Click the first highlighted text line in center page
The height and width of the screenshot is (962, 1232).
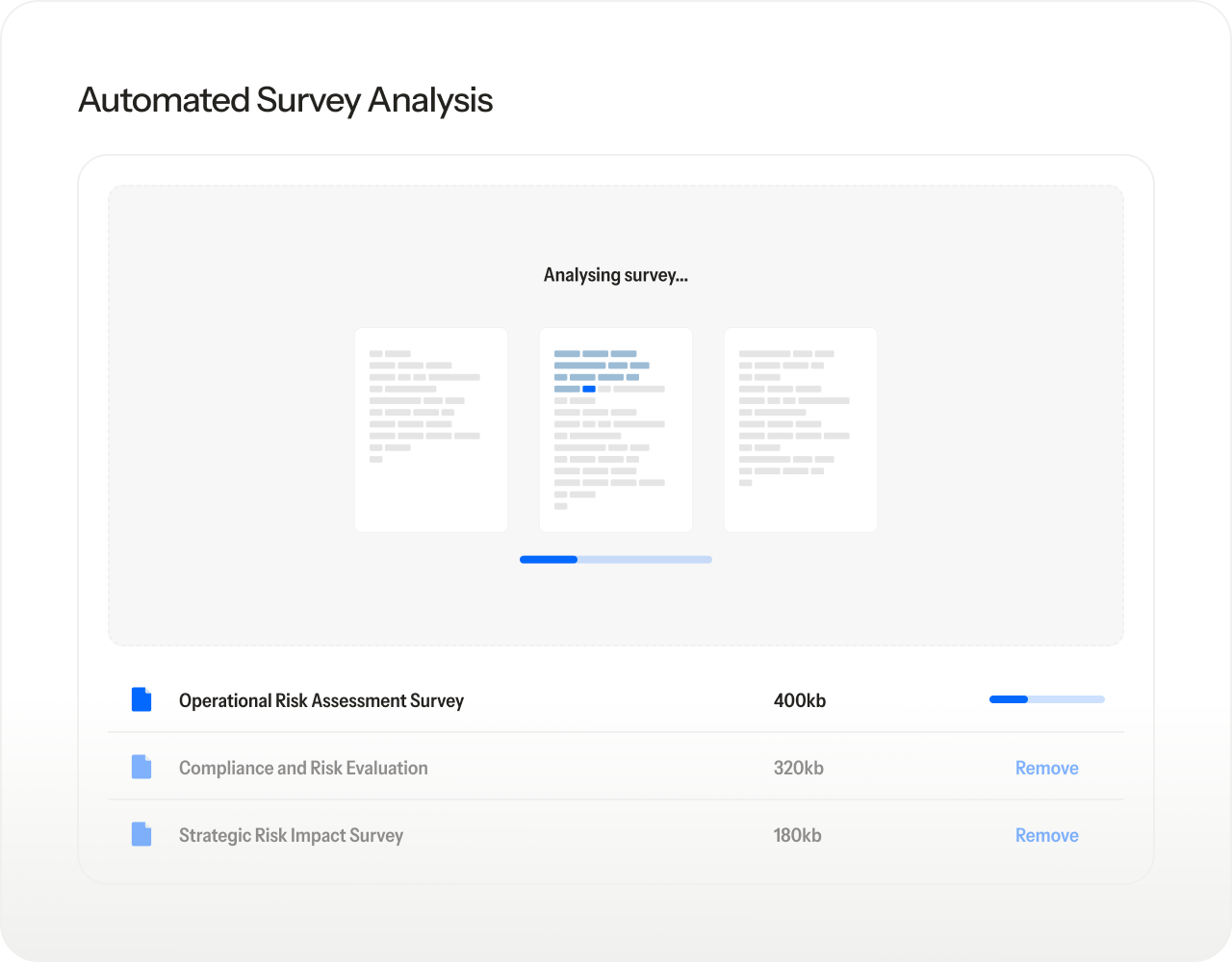pyautogui.click(x=595, y=354)
